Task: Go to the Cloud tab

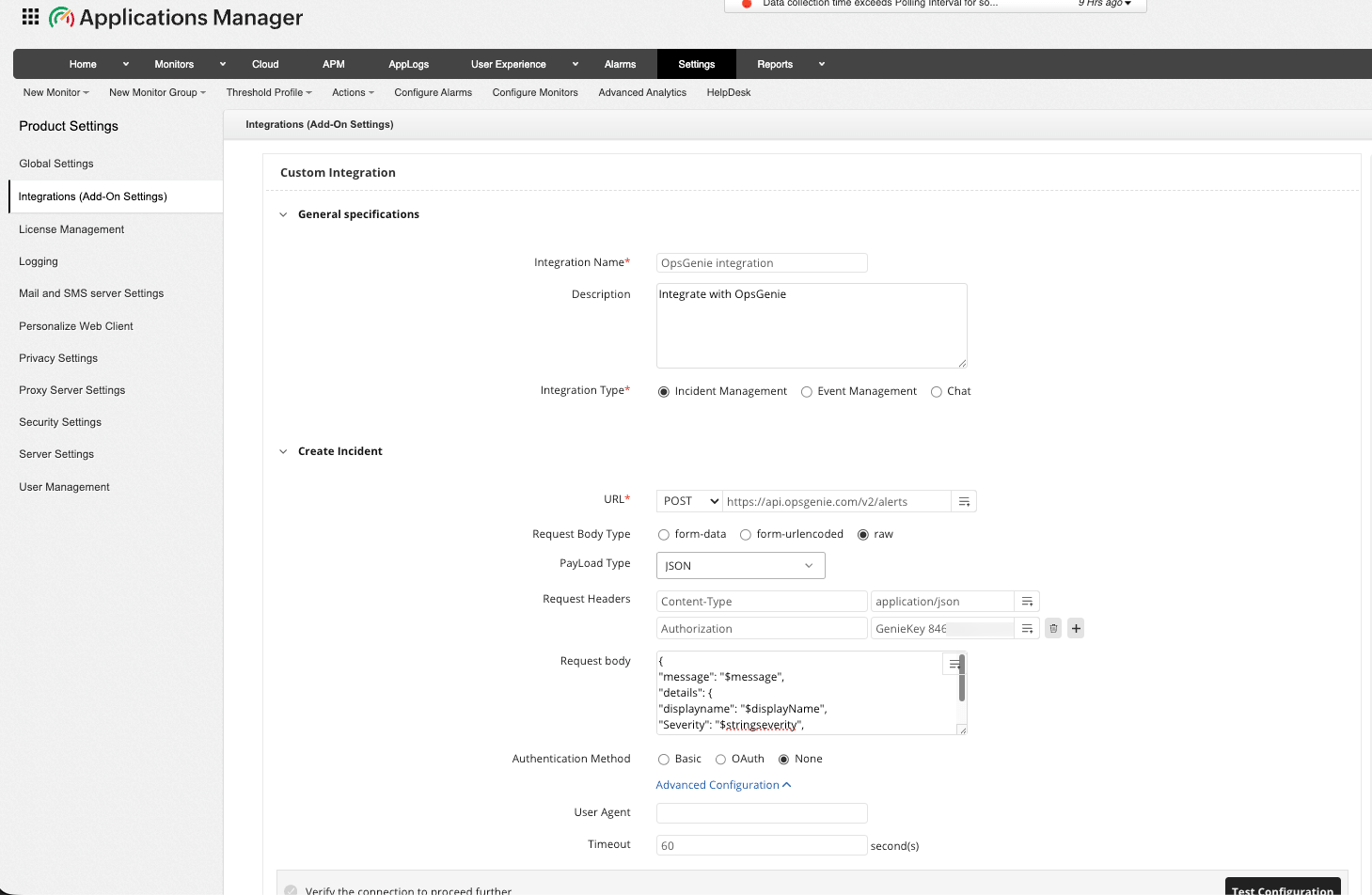Action: [265, 64]
